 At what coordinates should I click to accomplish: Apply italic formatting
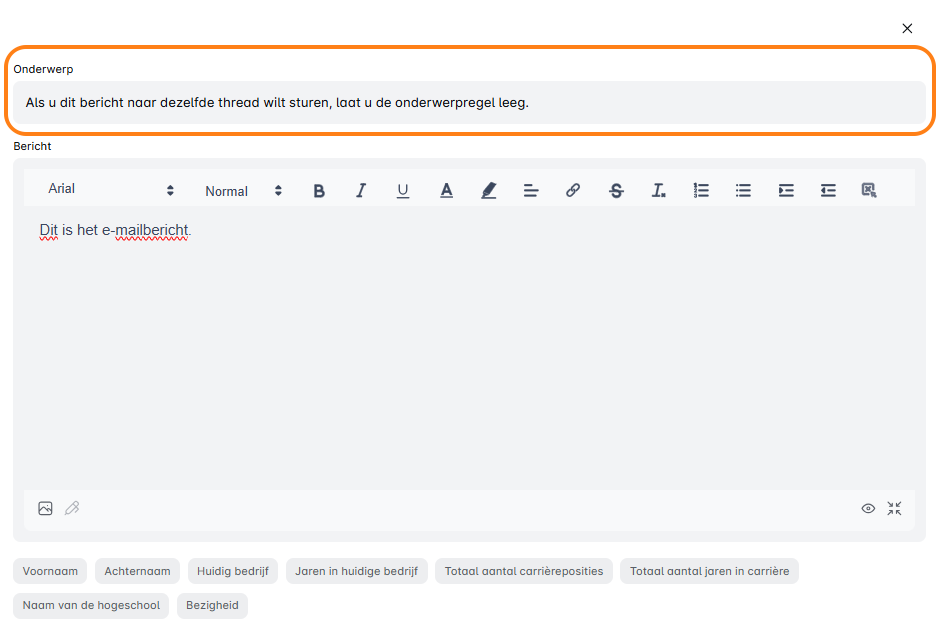click(361, 190)
